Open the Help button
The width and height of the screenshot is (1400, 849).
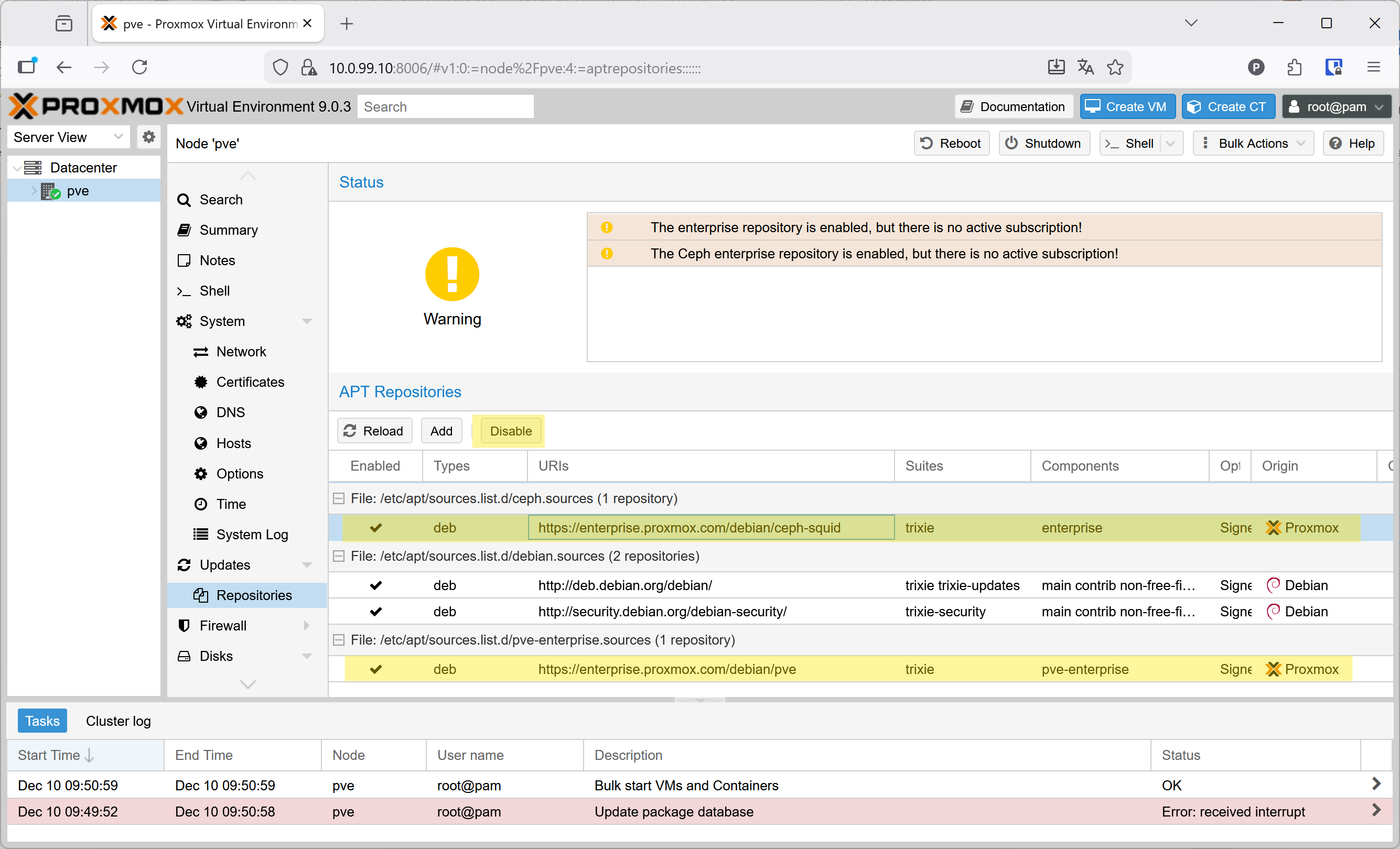1352,143
